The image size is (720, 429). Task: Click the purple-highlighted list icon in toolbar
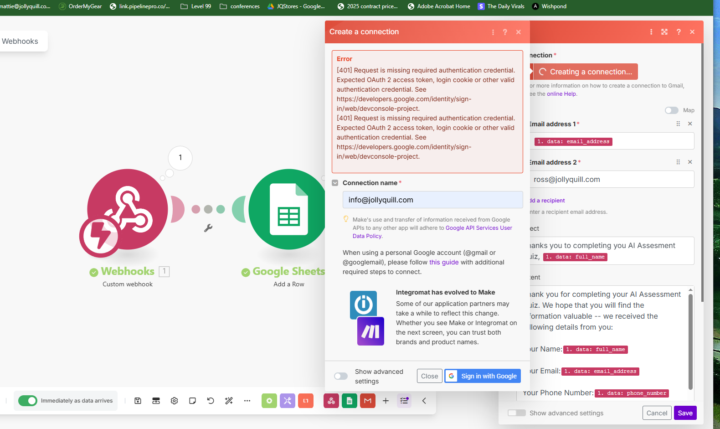click(x=404, y=401)
